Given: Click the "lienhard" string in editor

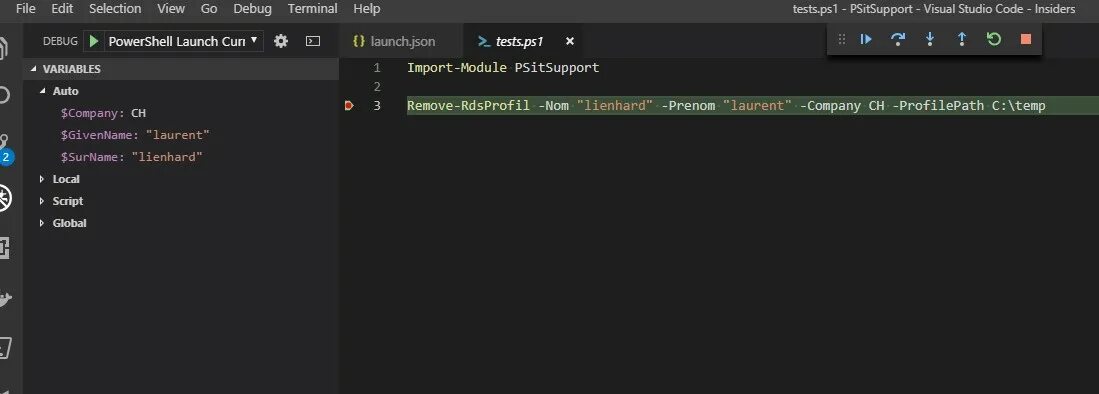Looking at the screenshot, I should click(615, 106).
